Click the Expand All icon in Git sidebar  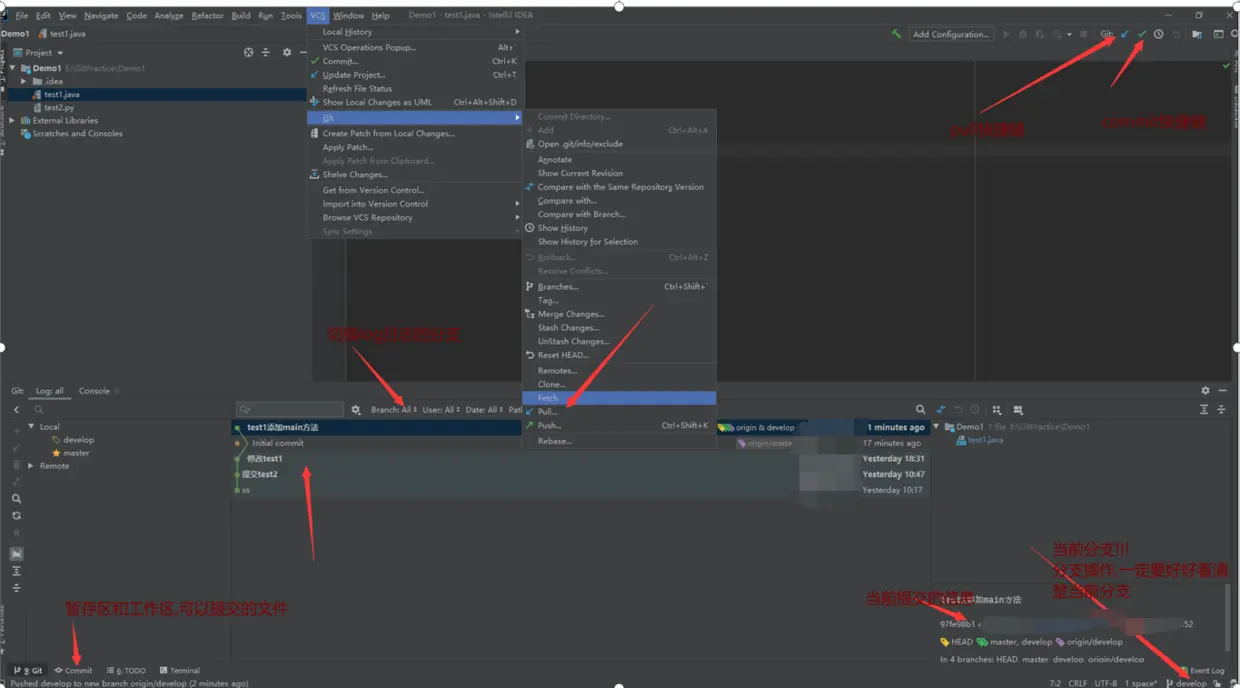coord(17,571)
